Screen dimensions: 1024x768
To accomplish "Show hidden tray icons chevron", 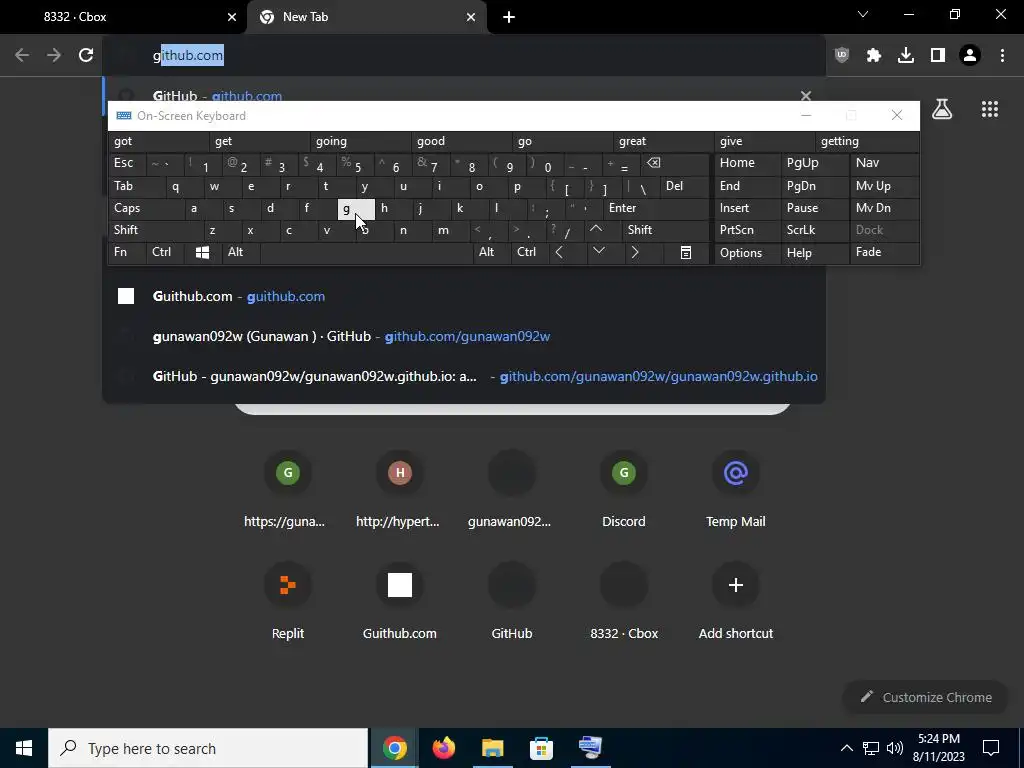I will pyautogui.click(x=846, y=748).
